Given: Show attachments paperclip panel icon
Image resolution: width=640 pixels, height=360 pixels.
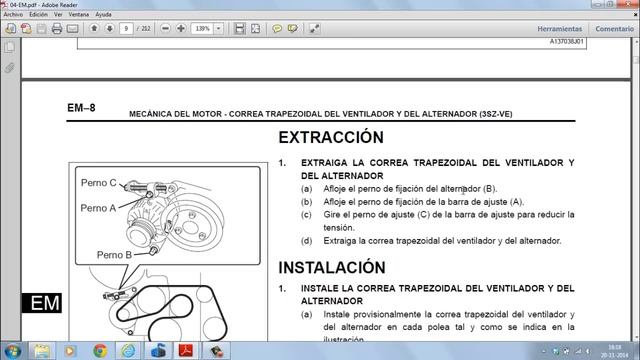Looking at the screenshot, I should click(10, 67).
